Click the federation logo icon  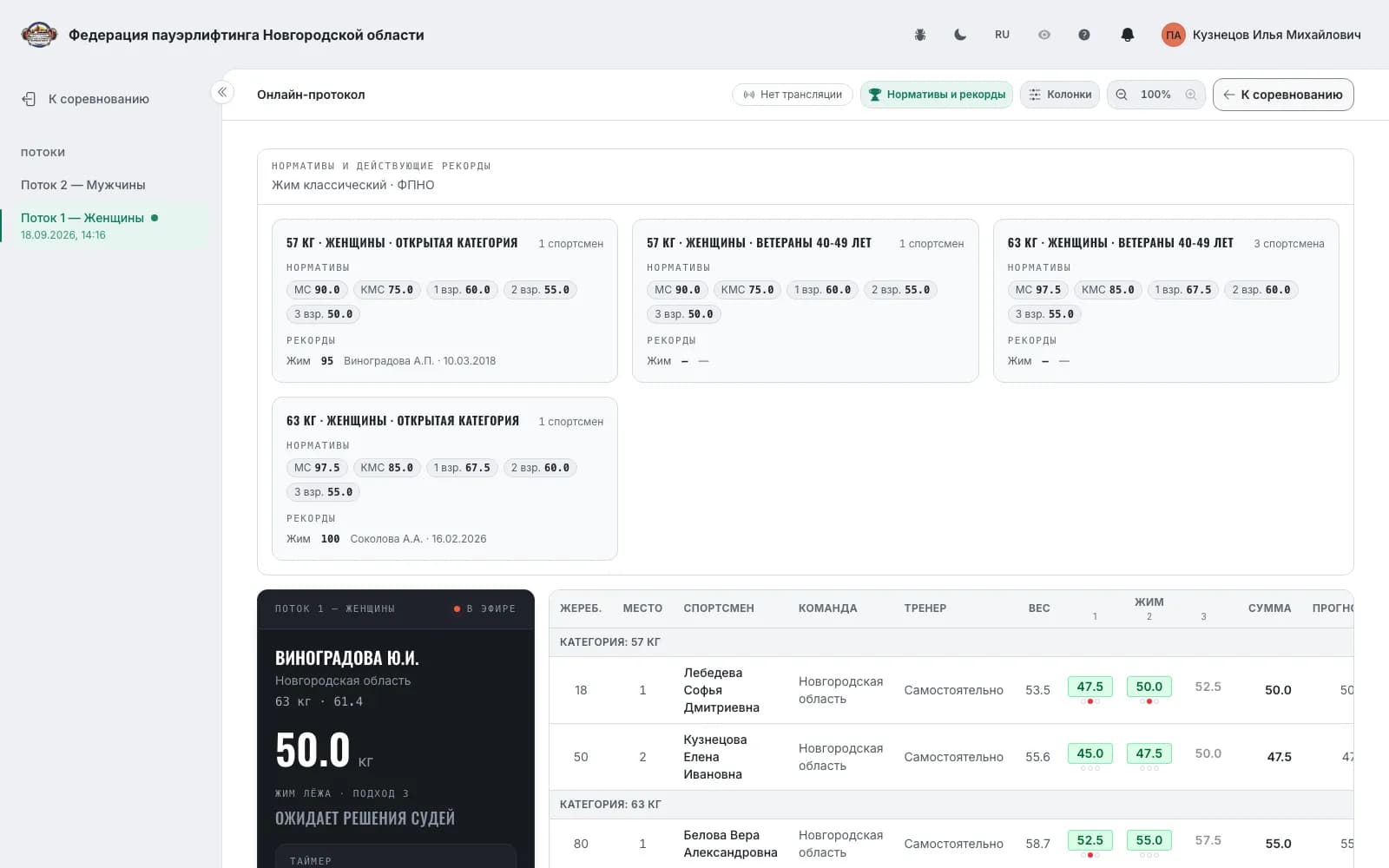(x=39, y=35)
